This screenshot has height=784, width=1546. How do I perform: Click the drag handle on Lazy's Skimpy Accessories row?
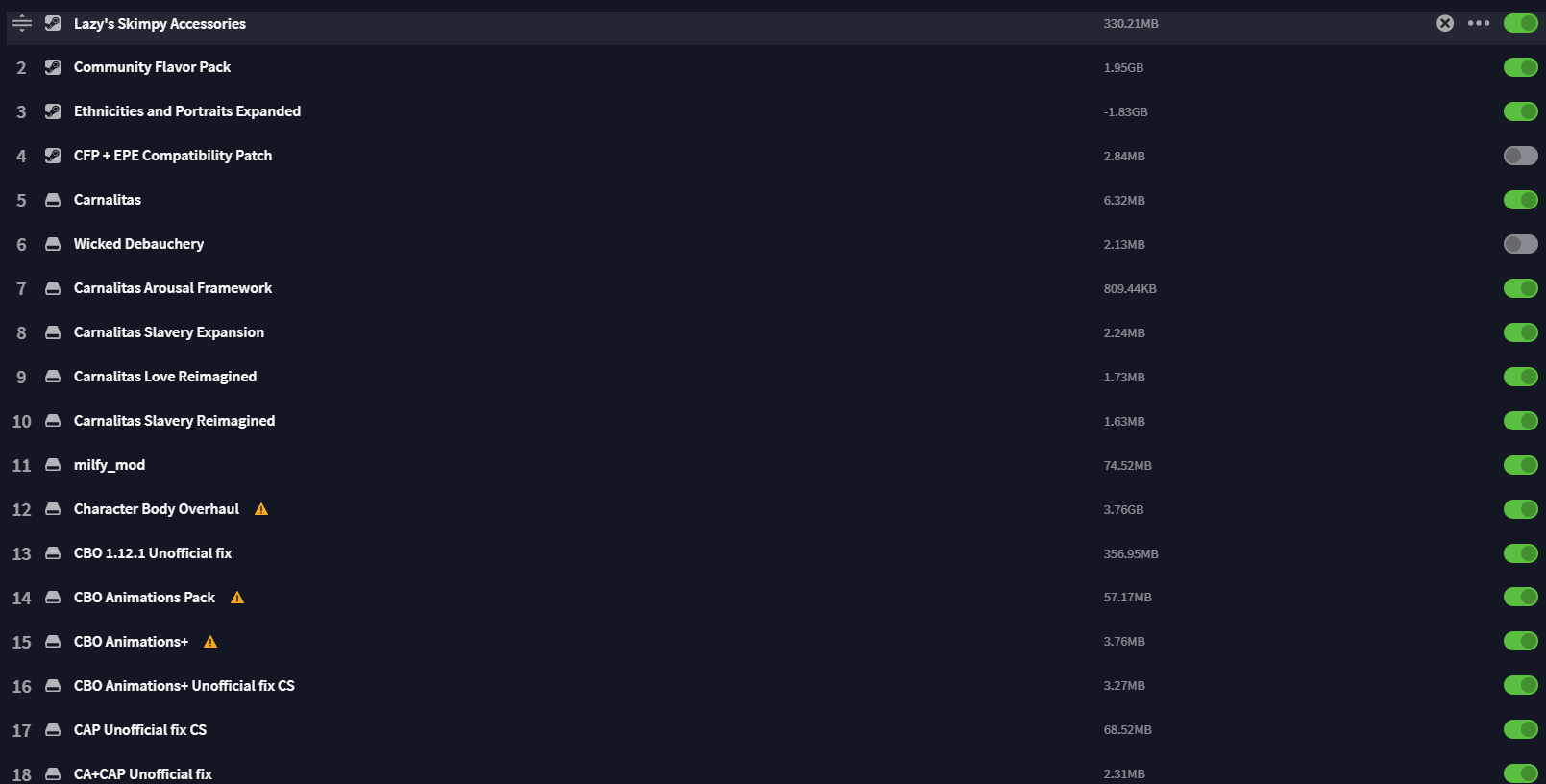coord(22,23)
